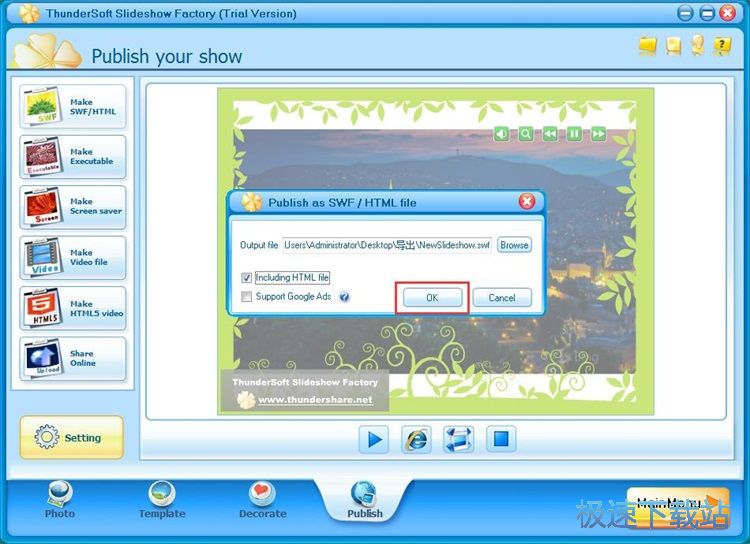Switch to the Decorate tab

[x=263, y=500]
